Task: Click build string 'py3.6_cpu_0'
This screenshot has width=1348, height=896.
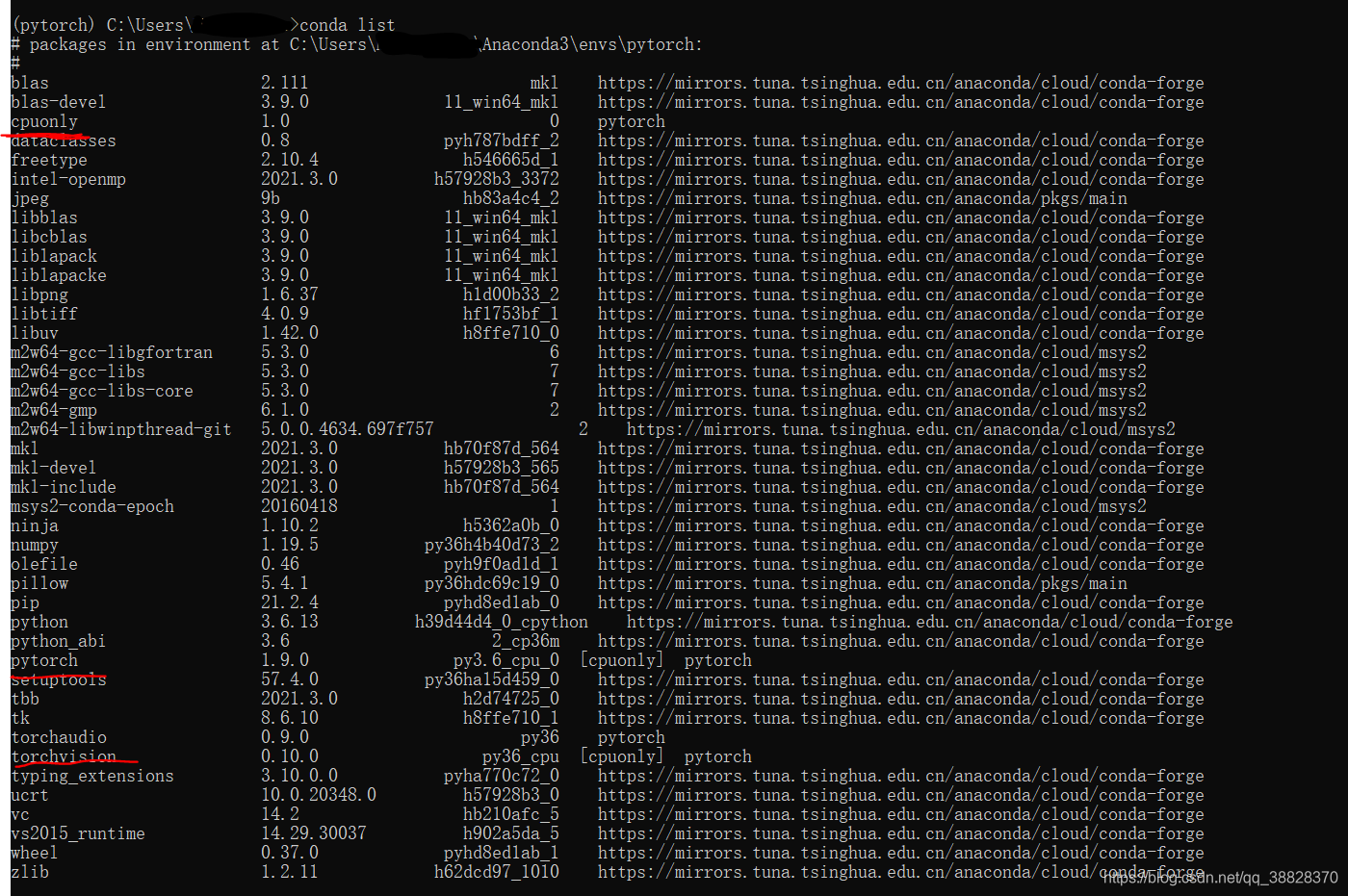Action: click(506, 660)
